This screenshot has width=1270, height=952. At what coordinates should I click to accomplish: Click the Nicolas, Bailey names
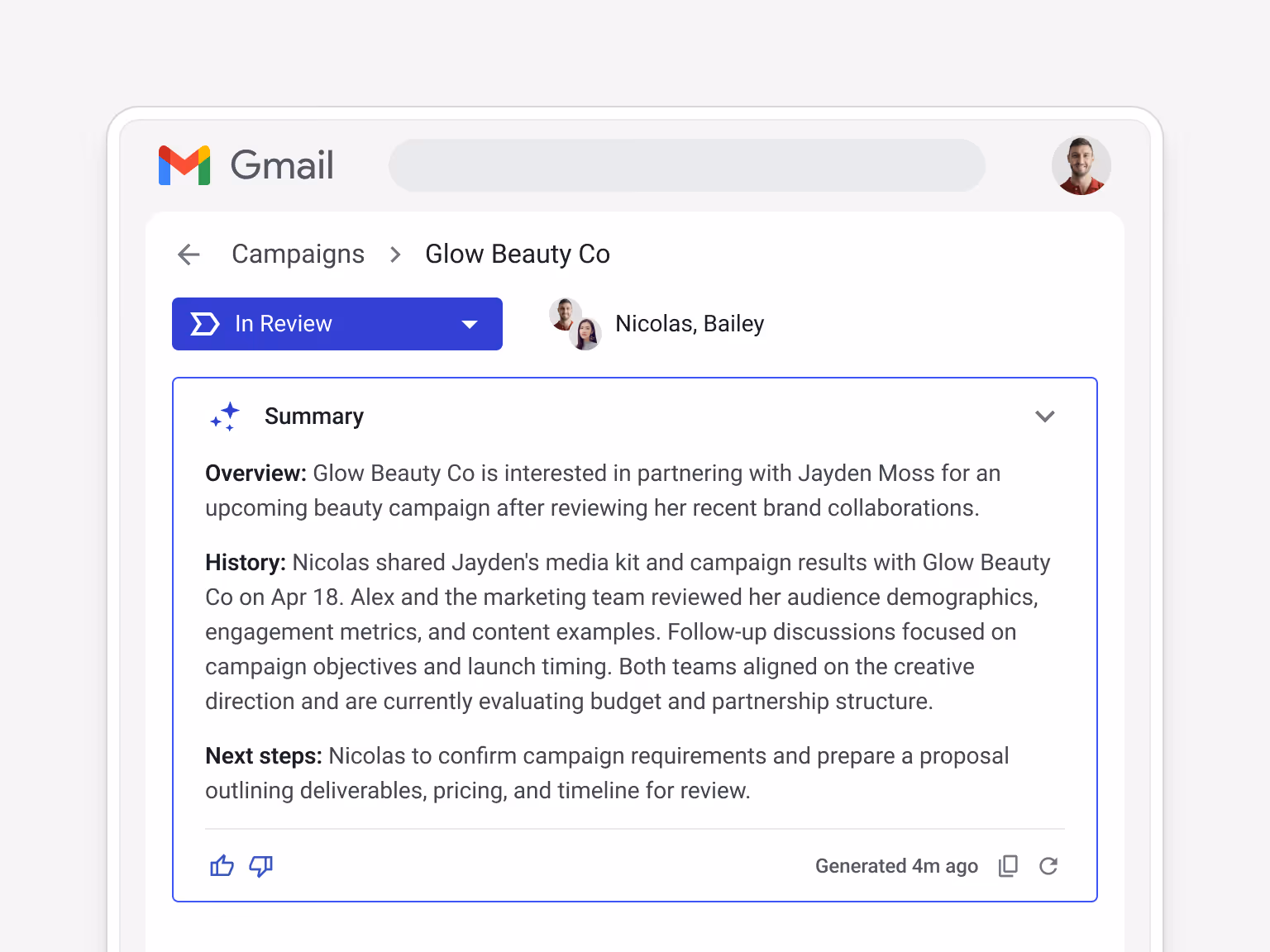(690, 324)
